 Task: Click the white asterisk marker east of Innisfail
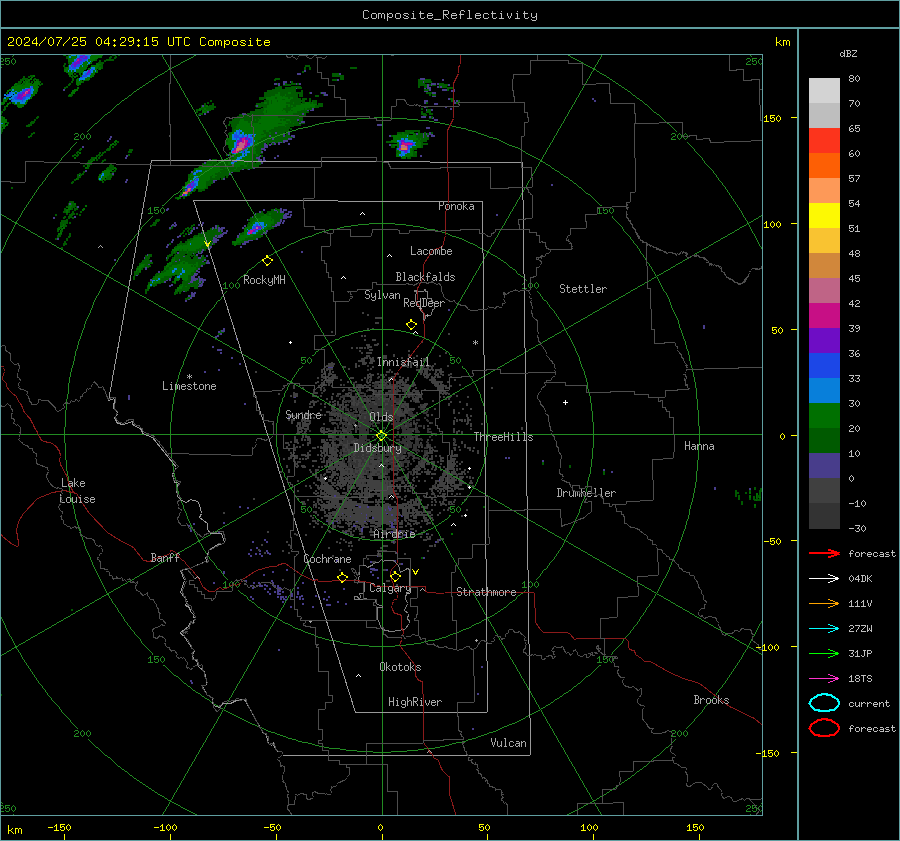point(475,343)
